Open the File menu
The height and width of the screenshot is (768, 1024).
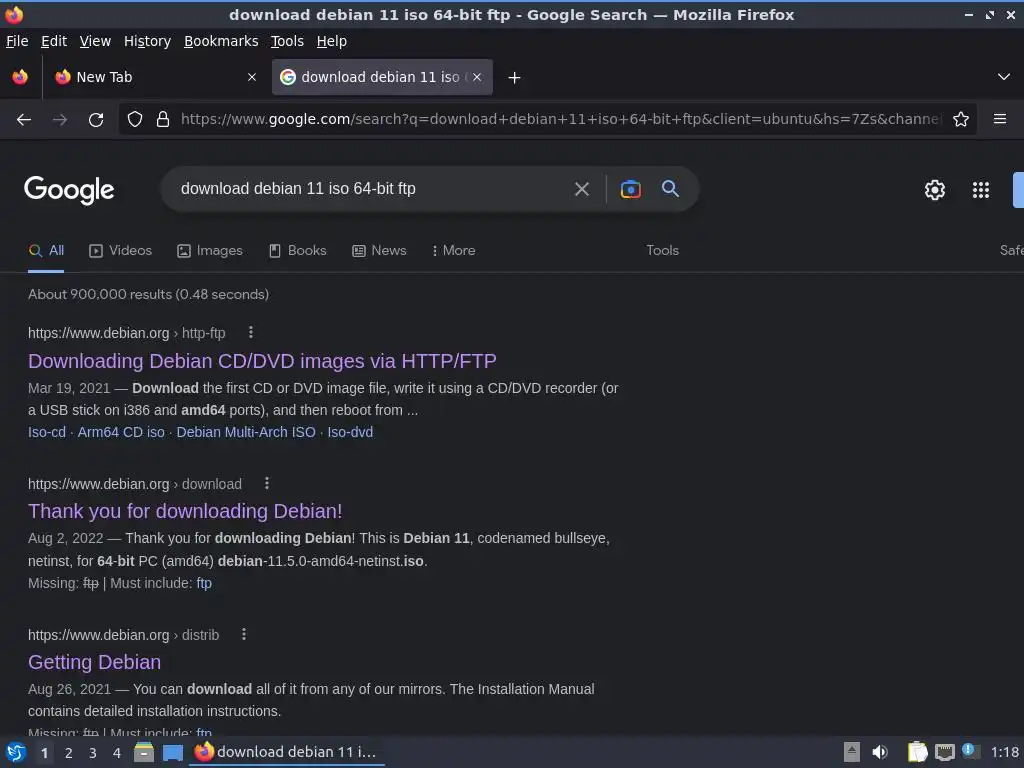pyautogui.click(x=17, y=41)
